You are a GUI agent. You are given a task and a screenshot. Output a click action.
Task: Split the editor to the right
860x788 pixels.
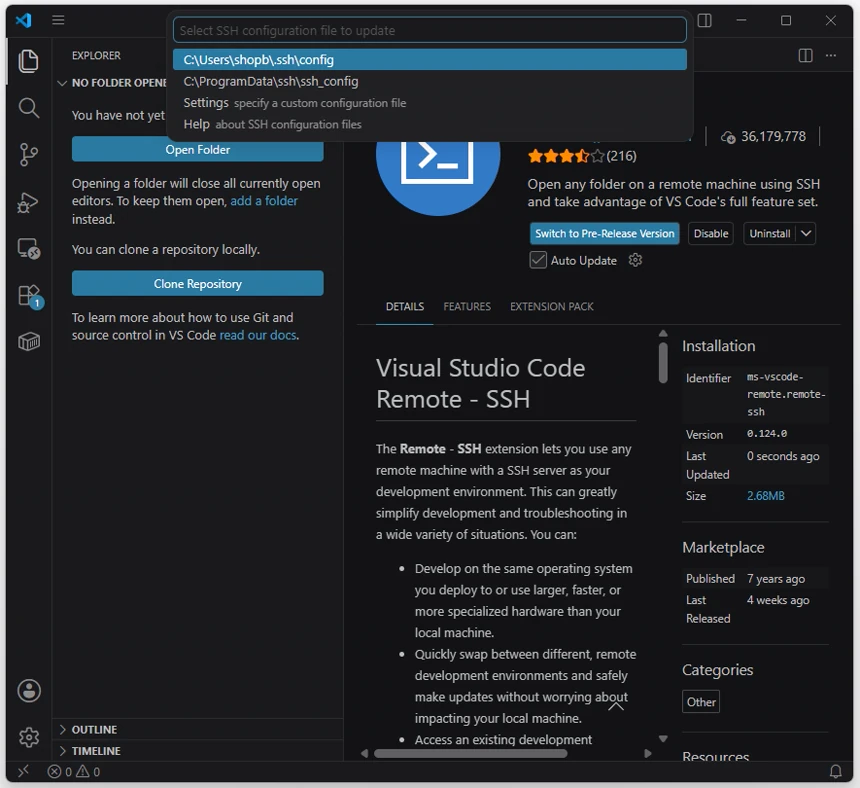[805, 55]
